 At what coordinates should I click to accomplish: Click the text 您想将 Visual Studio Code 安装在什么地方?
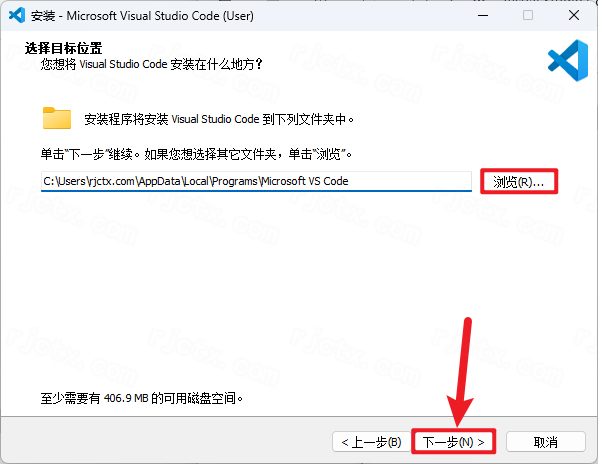click(x=151, y=64)
